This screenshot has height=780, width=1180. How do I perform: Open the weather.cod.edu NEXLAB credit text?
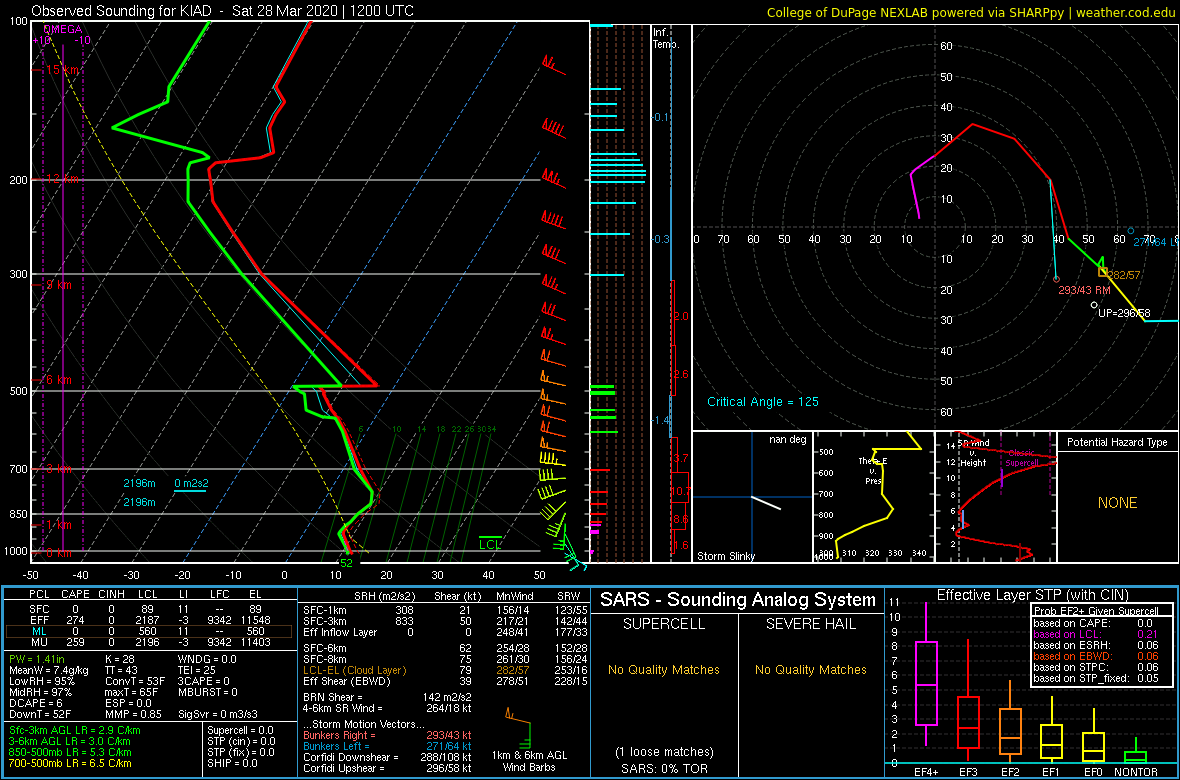(x=971, y=12)
